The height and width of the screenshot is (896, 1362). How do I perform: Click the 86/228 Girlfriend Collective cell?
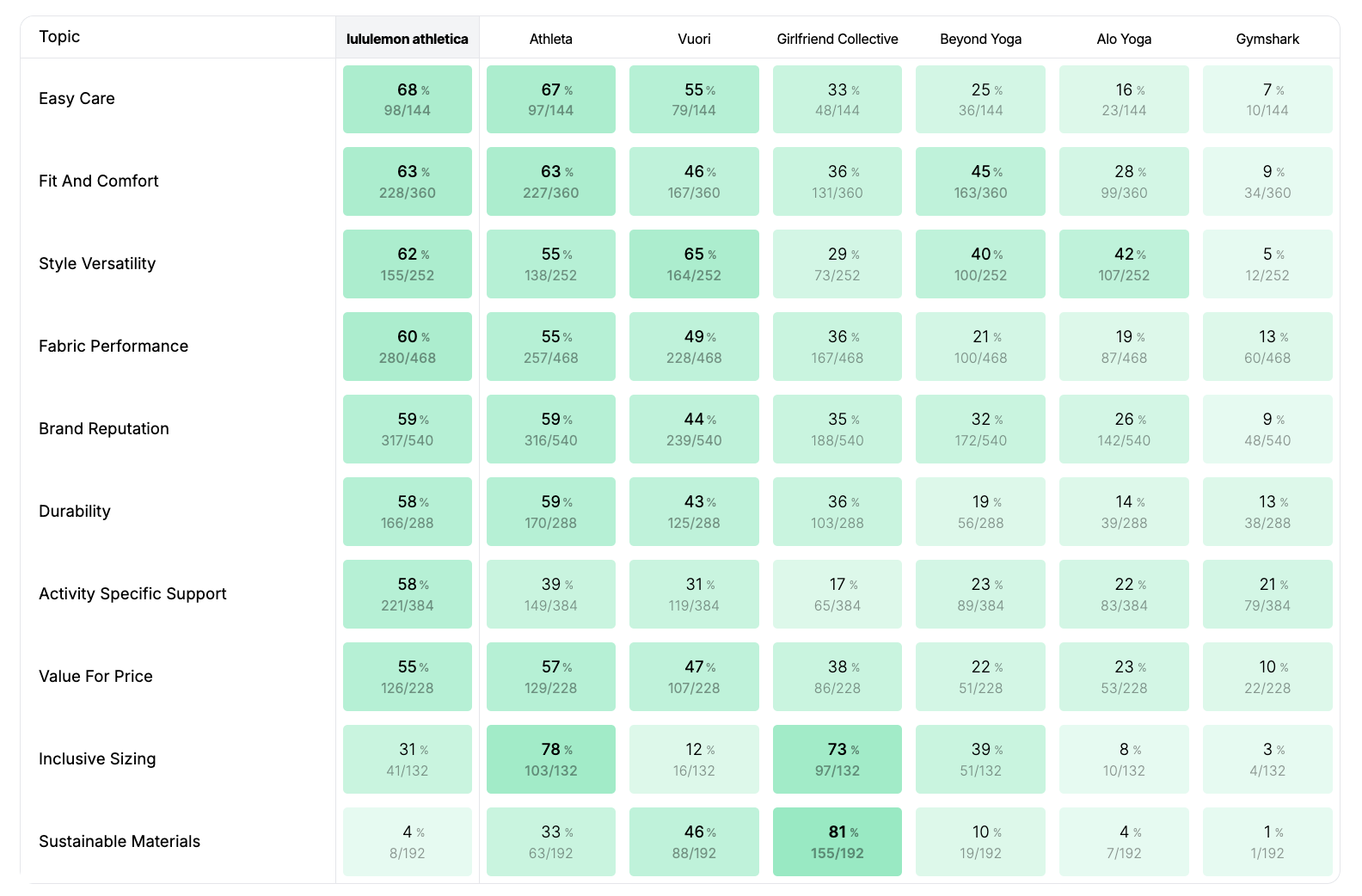837,677
